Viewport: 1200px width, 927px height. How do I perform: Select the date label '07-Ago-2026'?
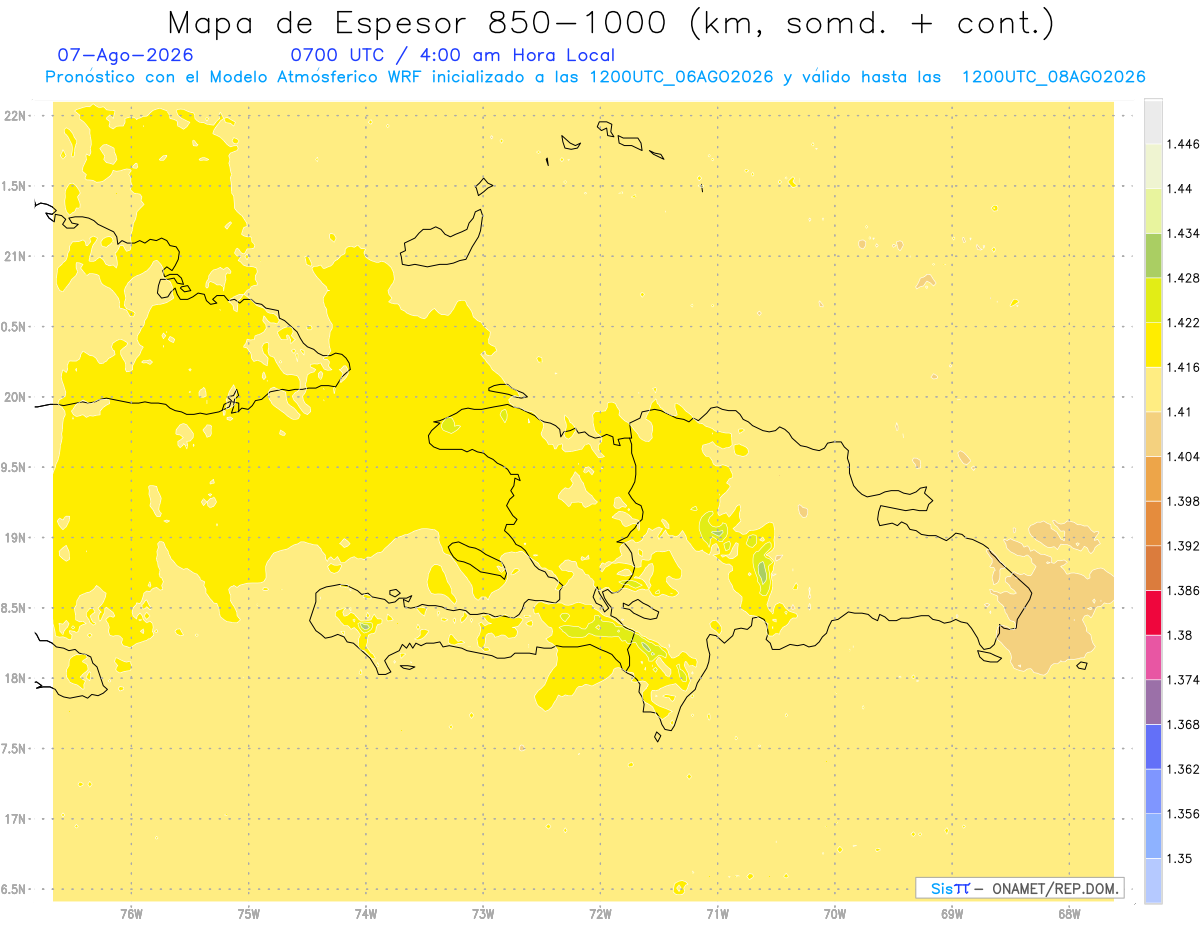tap(126, 55)
